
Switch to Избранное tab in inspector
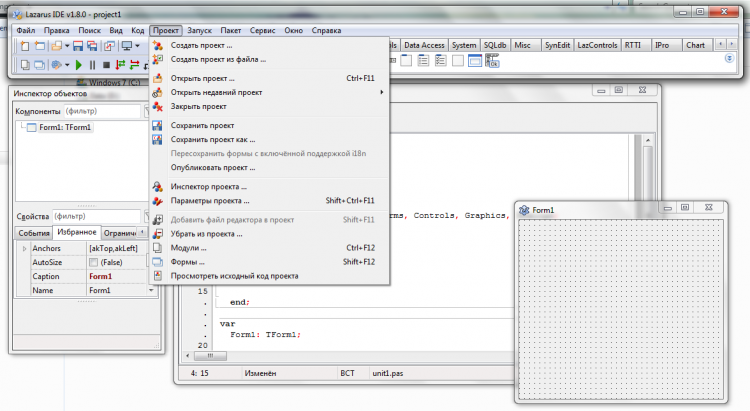[x=77, y=232]
